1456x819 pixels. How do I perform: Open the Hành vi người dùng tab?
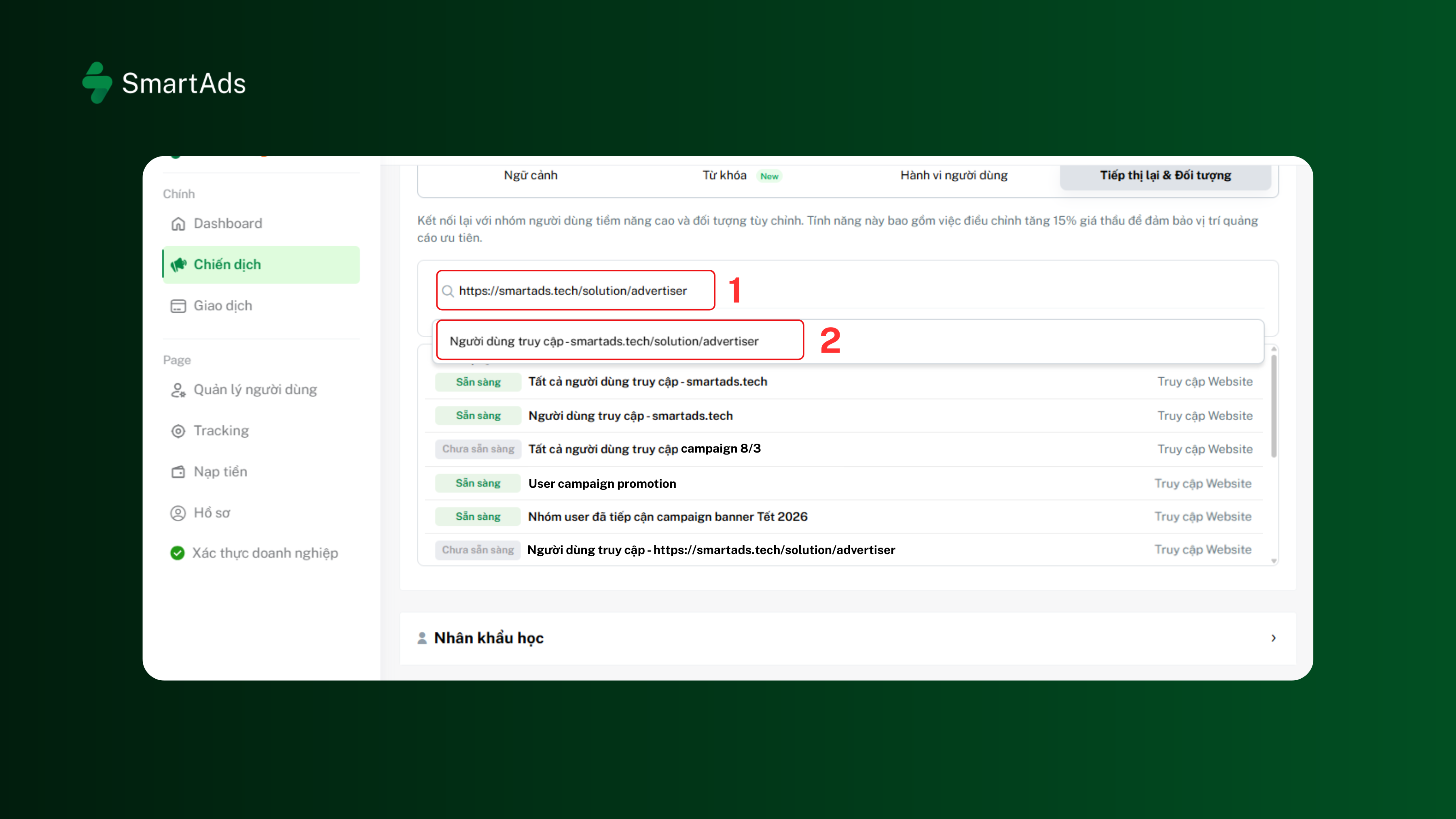(954, 175)
